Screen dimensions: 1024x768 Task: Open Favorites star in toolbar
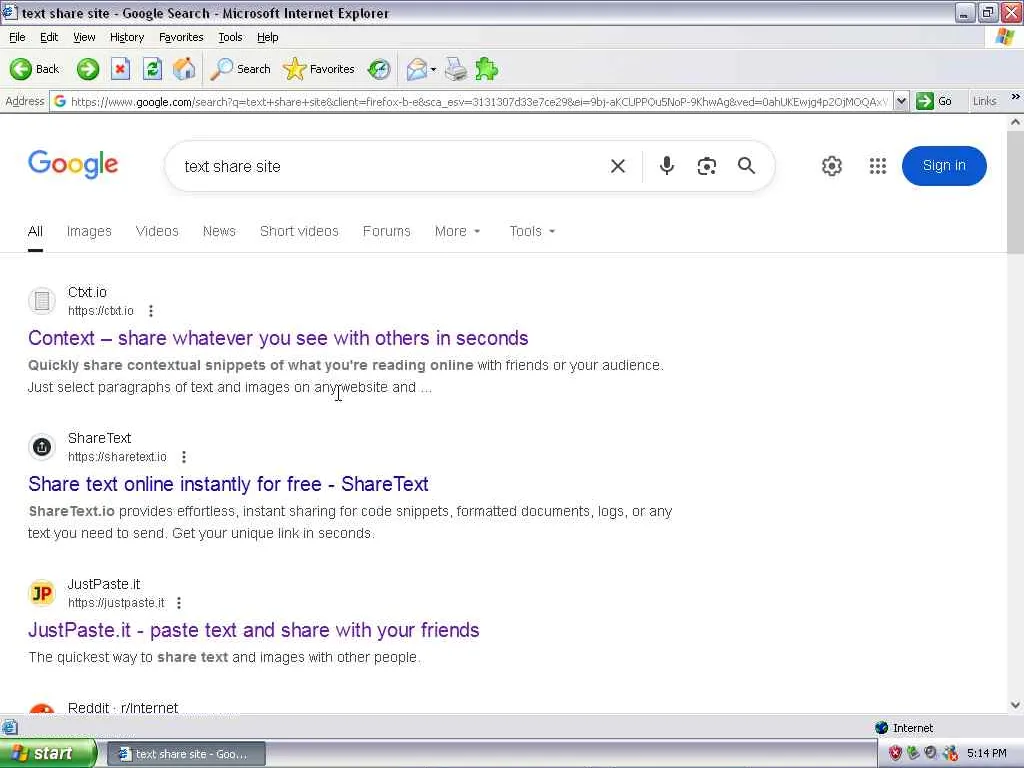coord(319,69)
